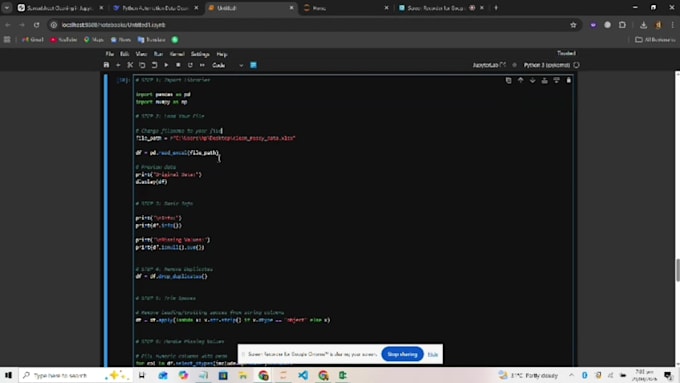
Task: Switch to the Screen Recorder browser tab
Action: 441,8
